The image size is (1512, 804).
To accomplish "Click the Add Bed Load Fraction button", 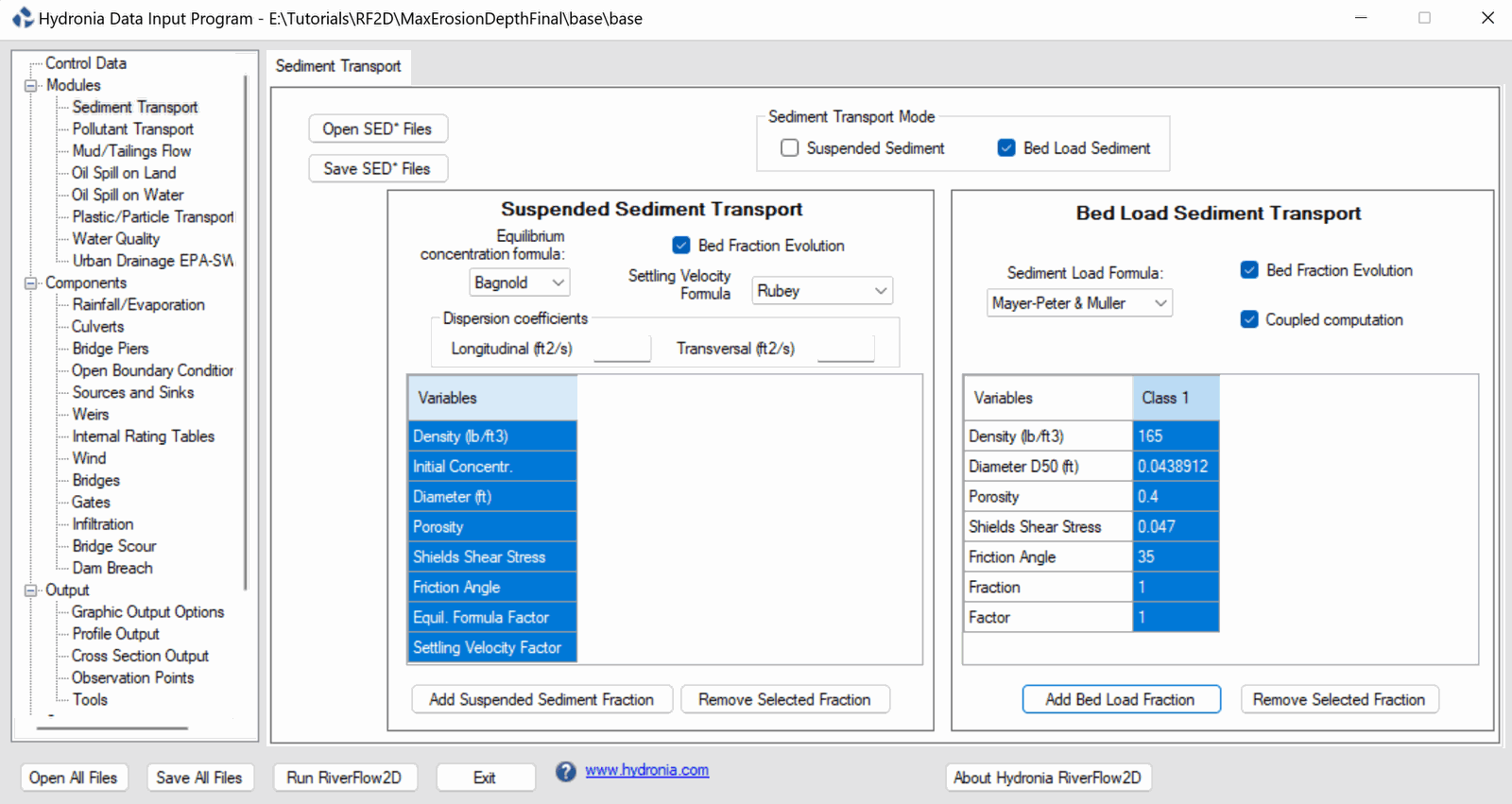I will coord(1120,700).
